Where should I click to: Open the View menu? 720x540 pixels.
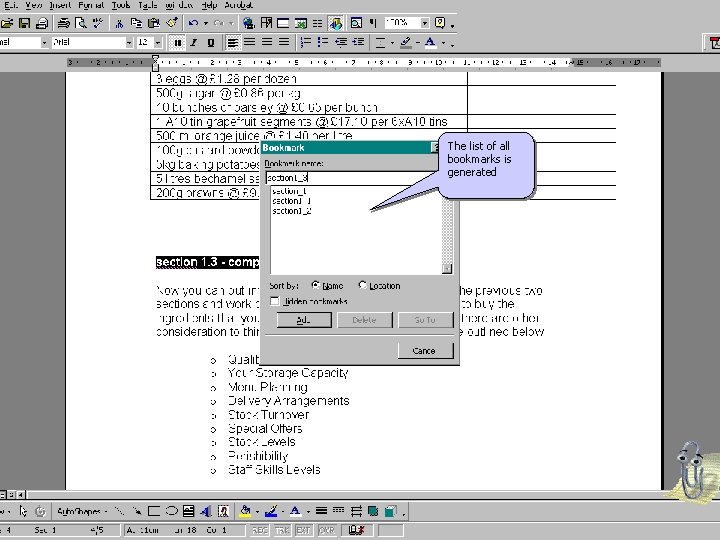coord(34,5)
